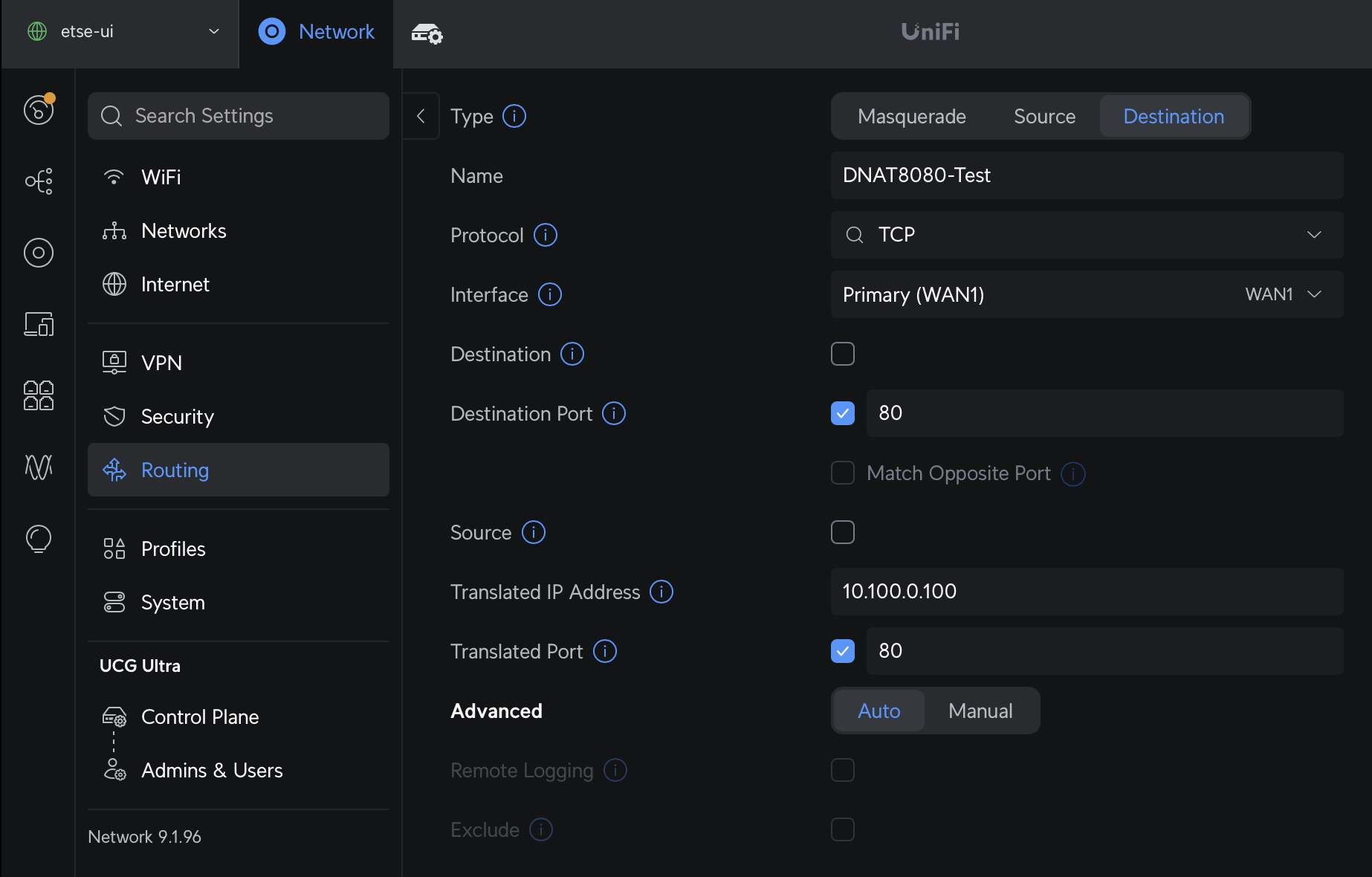Click the gateway settings icon in top bar
The width and height of the screenshot is (1372, 877).
[427, 33]
